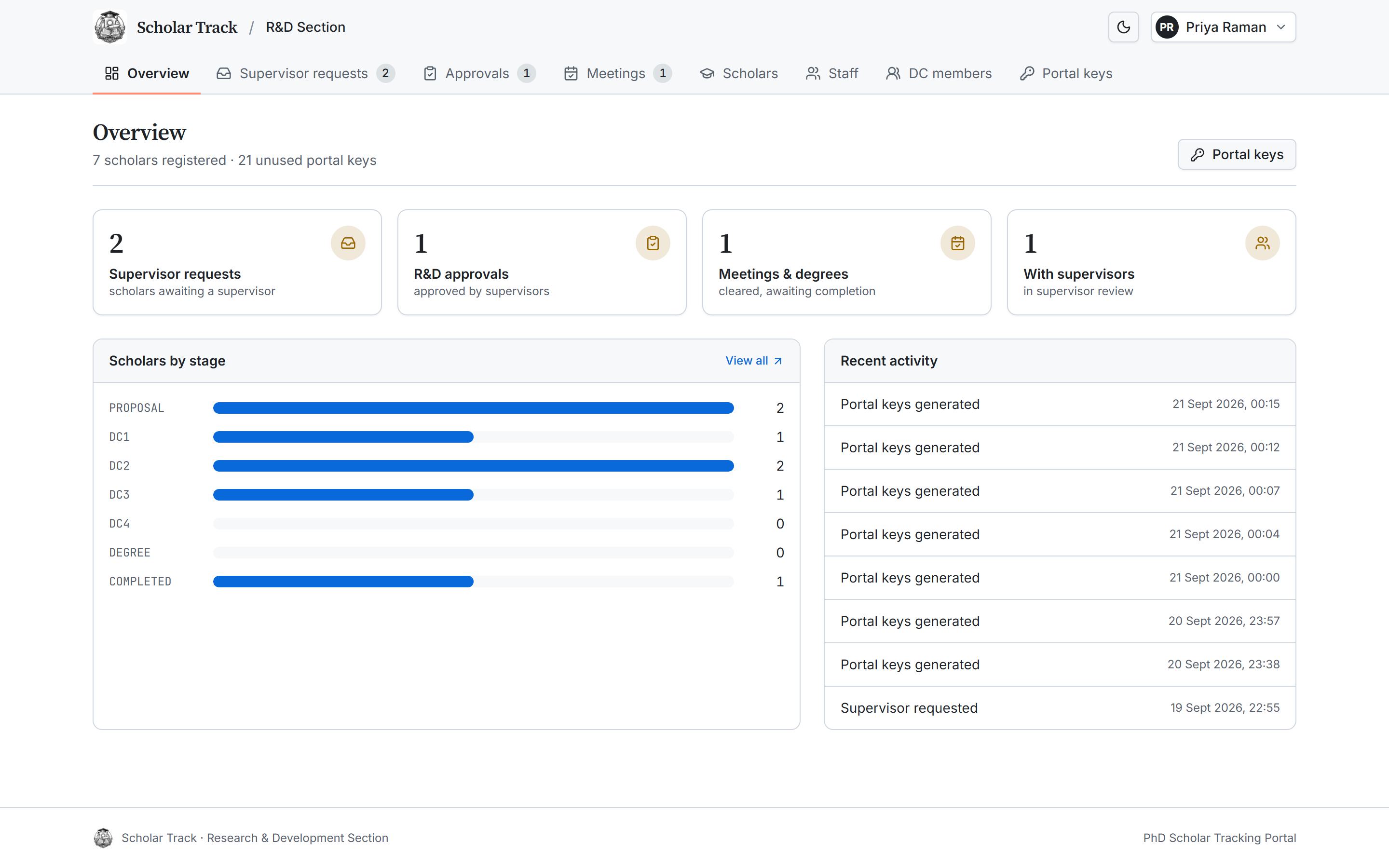
Task: Click the R&D Section breadcrumb
Action: coord(305,27)
